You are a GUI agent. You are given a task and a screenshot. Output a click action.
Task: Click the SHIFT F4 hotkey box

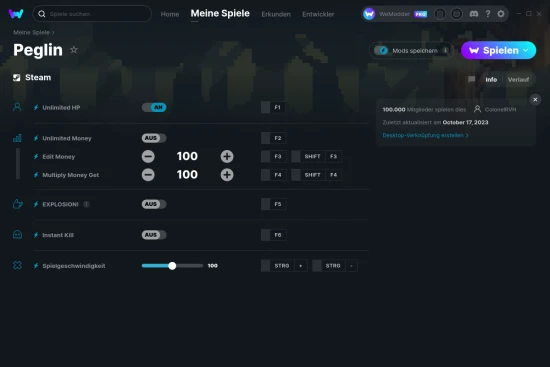click(317, 175)
